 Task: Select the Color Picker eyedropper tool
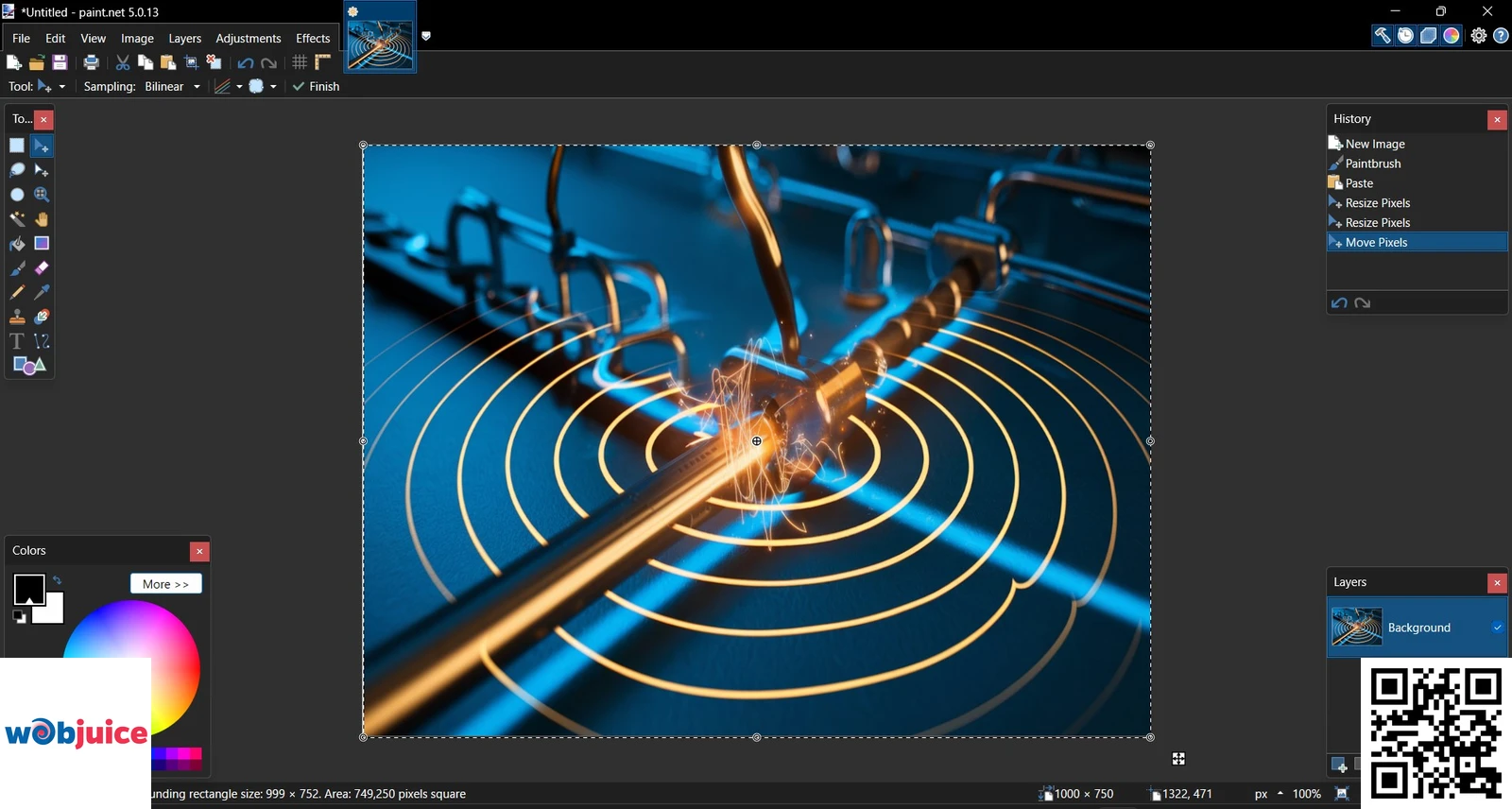(42, 293)
